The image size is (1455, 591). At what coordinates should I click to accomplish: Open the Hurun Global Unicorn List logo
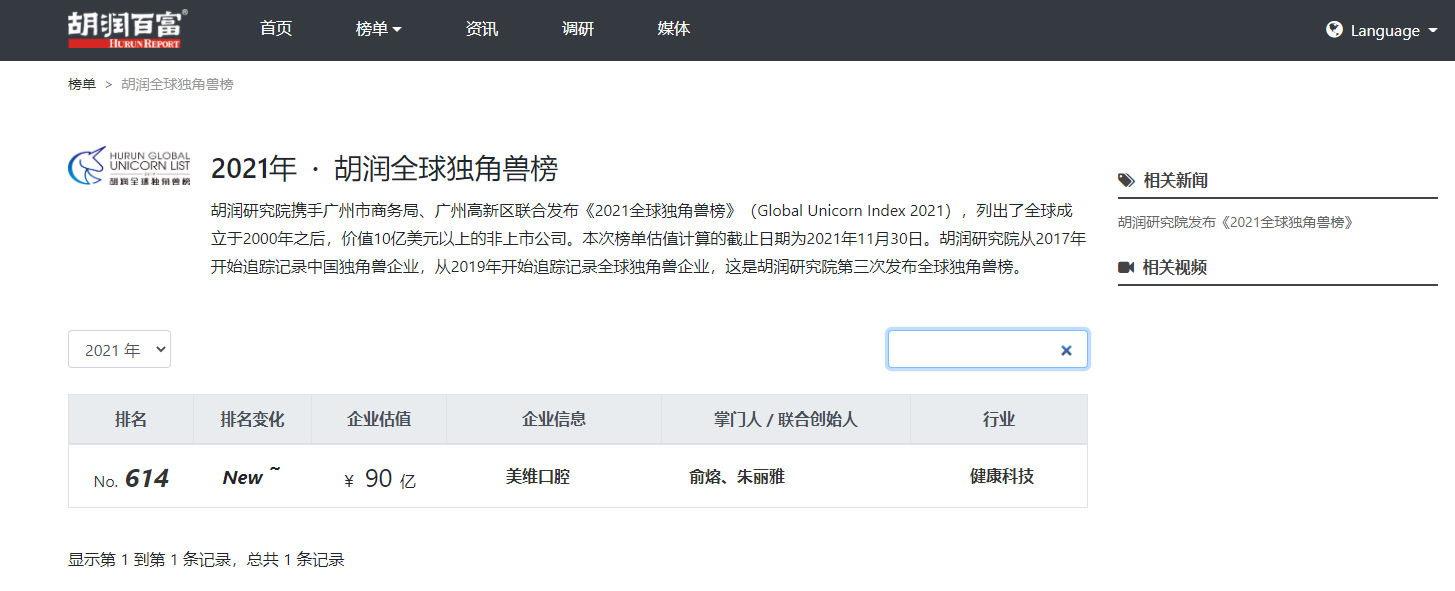(129, 167)
